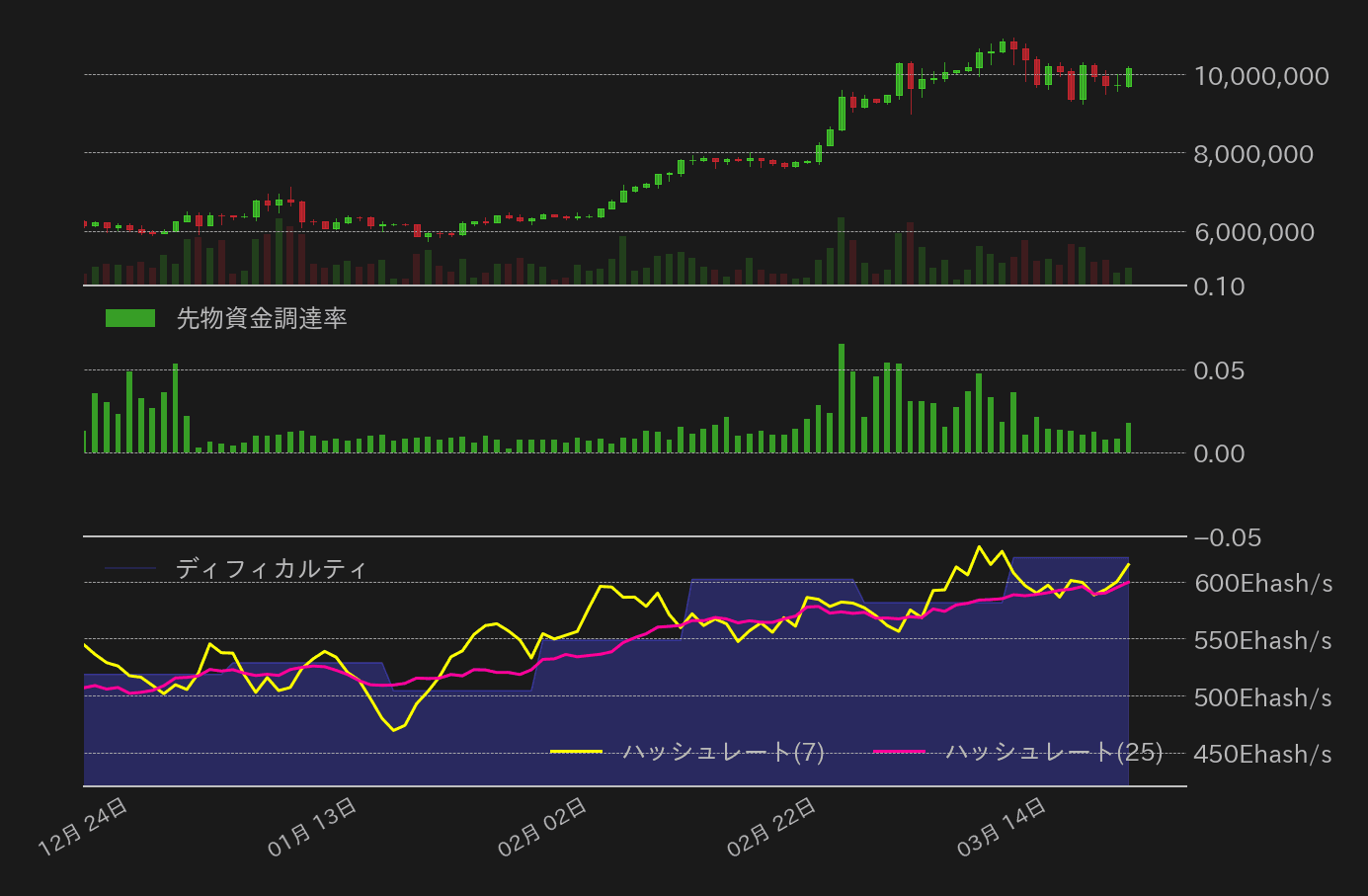Click the 8,000,000 price axis label
This screenshot has height=896, width=1368.
click(x=1253, y=154)
